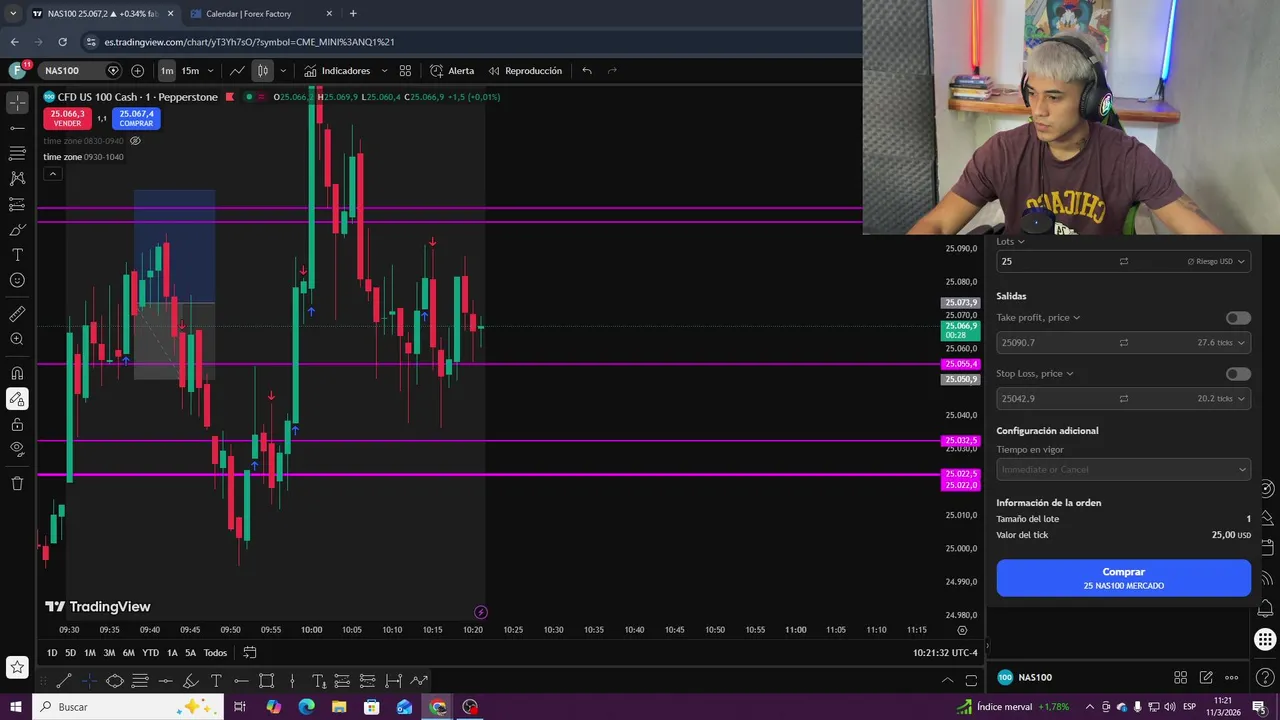Enable the Take profit toggle
The image size is (1280, 720).
(1238, 318)
